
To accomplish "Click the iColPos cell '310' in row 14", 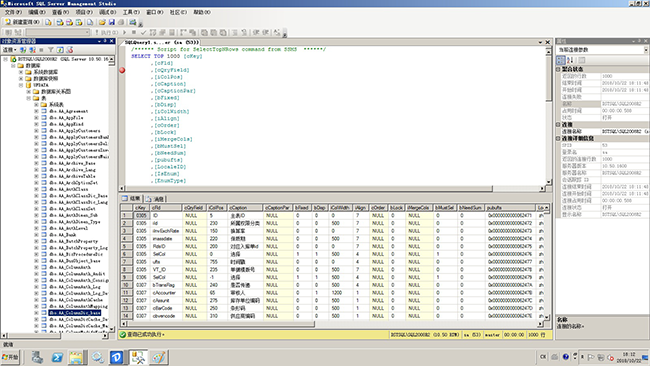I will tap(217, 316).
